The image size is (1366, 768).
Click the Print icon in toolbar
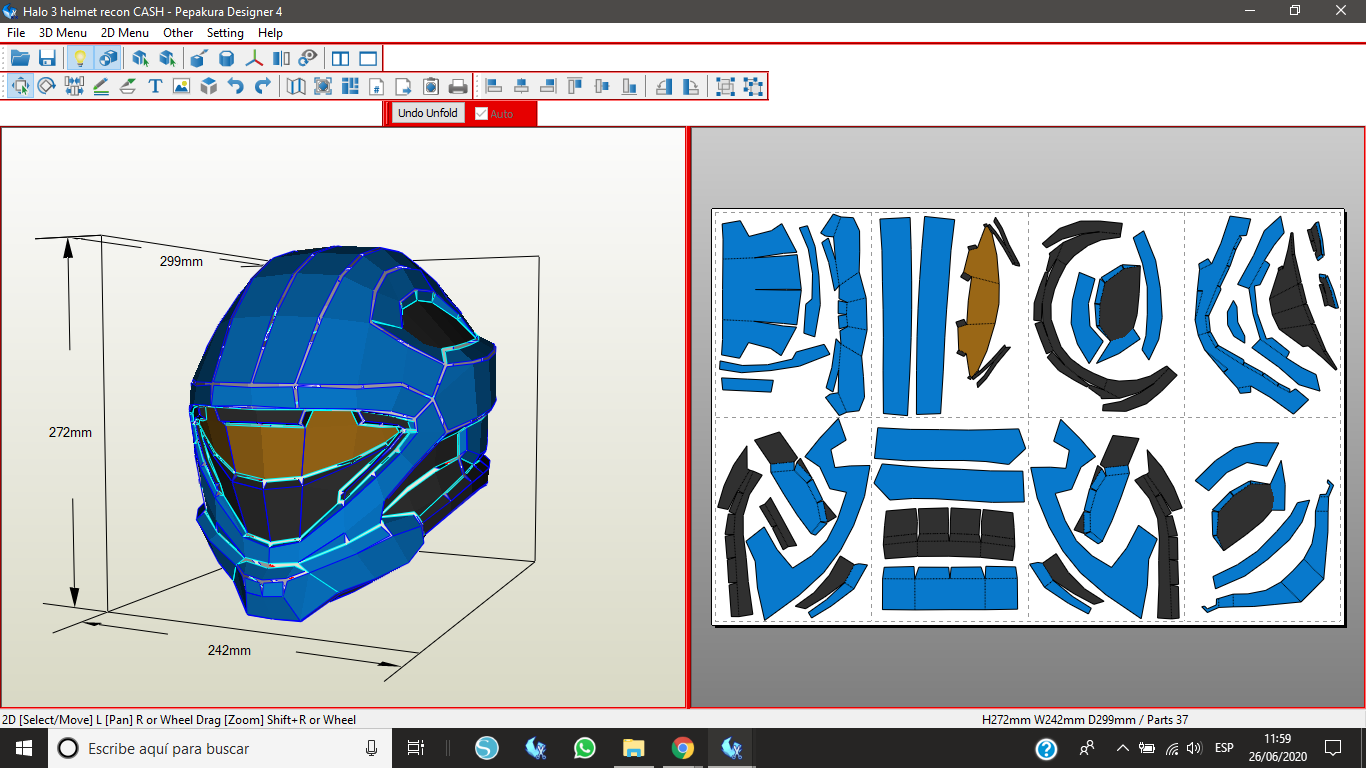click(x=458, y=86)
